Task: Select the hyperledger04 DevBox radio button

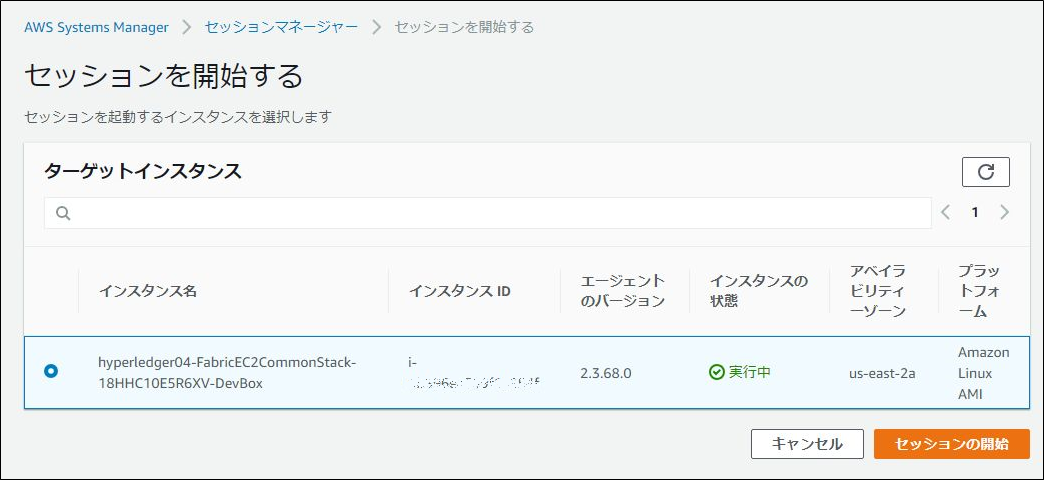Action: pyautogui.click(x=51, y=371)
